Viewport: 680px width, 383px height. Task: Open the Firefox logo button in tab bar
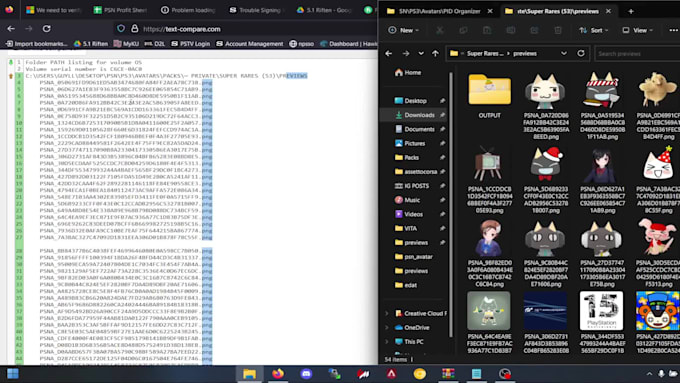click(x=9, y=10)
